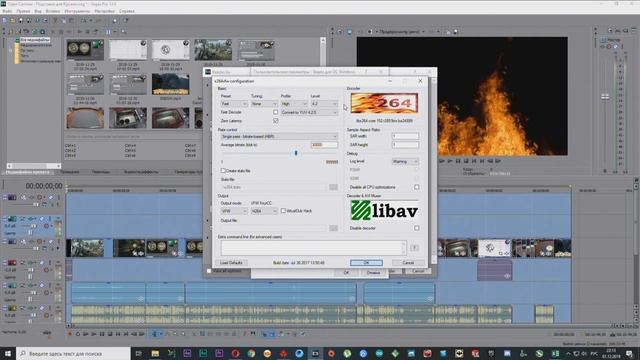The image size is (640, 360).
Task: Open the Convert to YUV 4:2:0 dropdown
Action: 309,112
